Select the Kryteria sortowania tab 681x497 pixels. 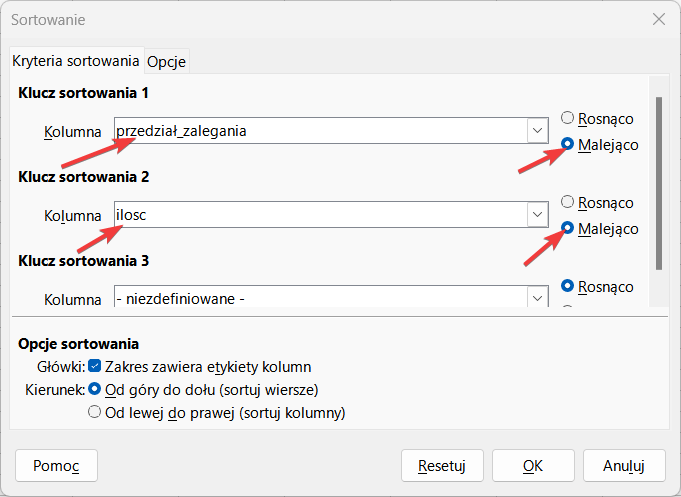76,61
